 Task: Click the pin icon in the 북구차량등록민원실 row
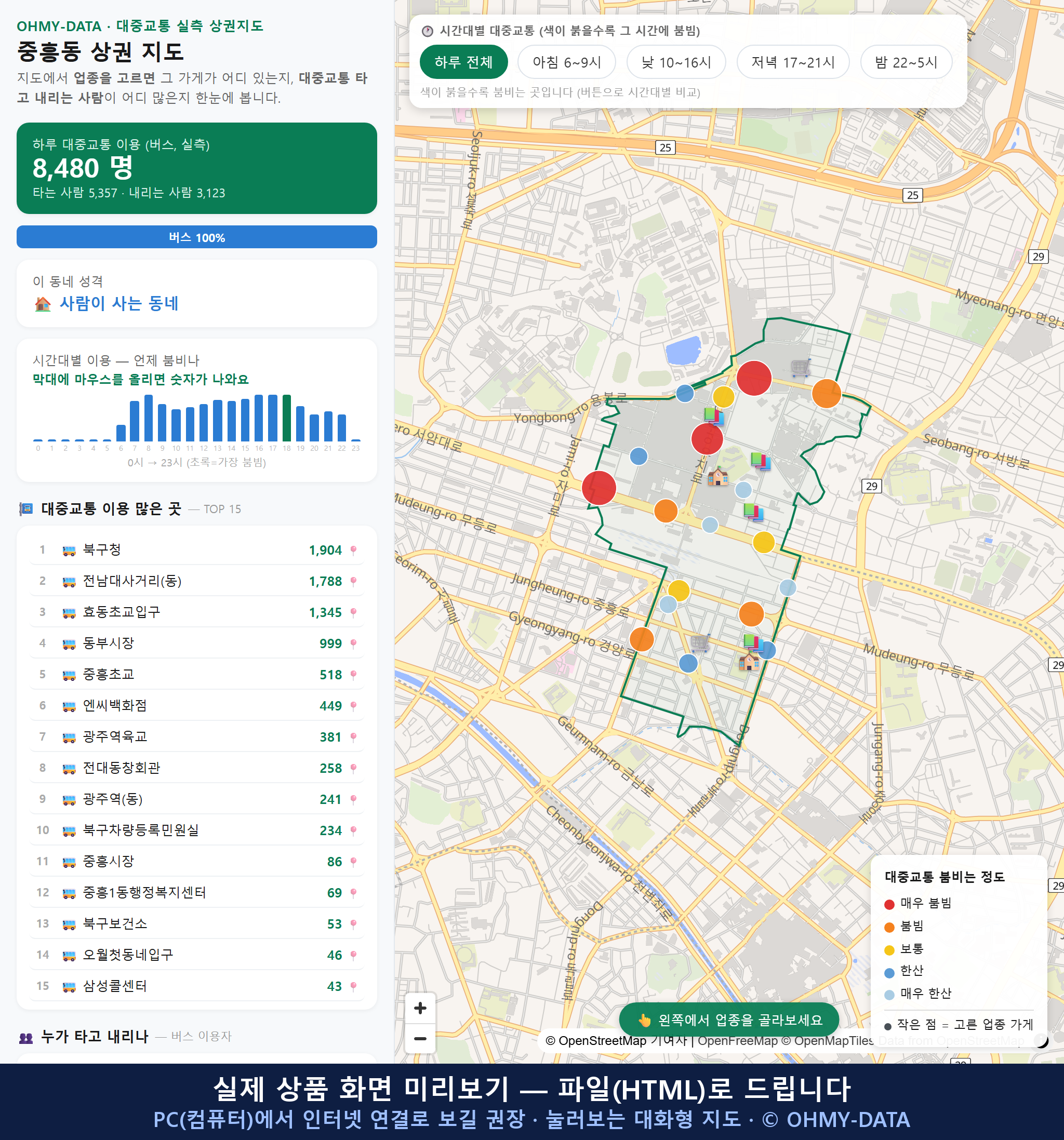[x=353, y=830]
